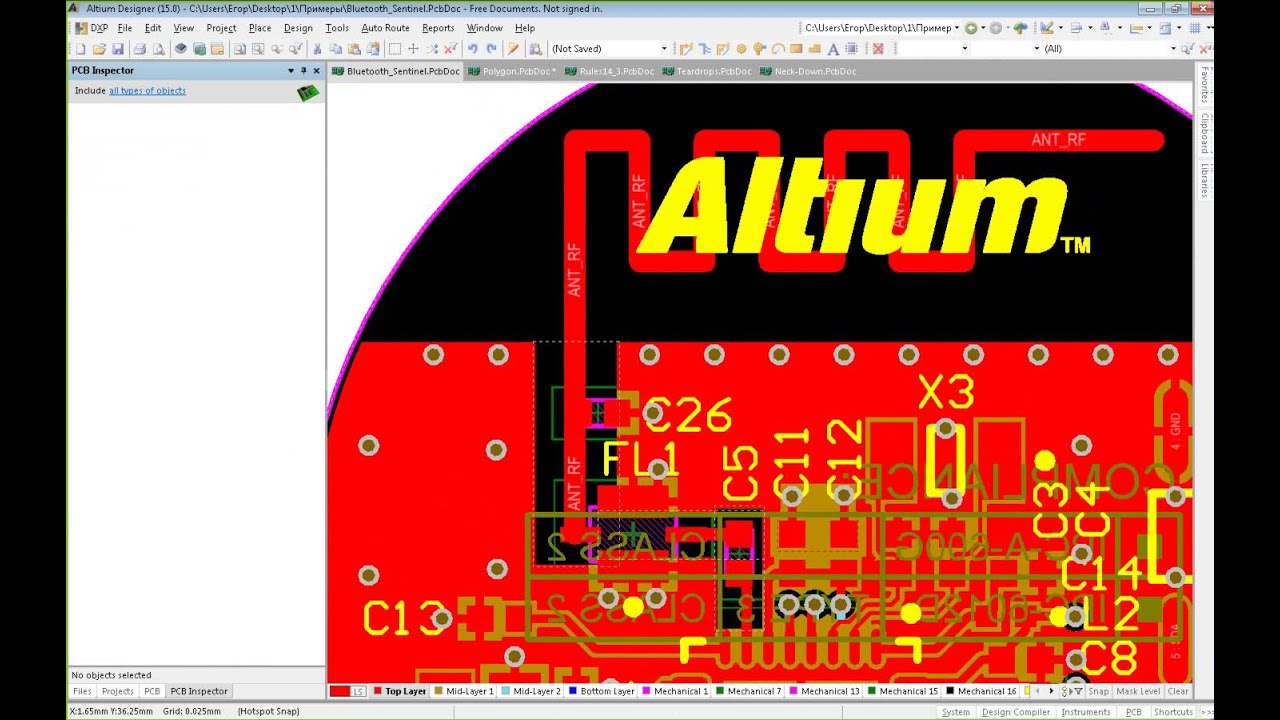Click the Clear button in layer bar
Viewport: 1280px width, 720px height.
tap(1178, 691)
